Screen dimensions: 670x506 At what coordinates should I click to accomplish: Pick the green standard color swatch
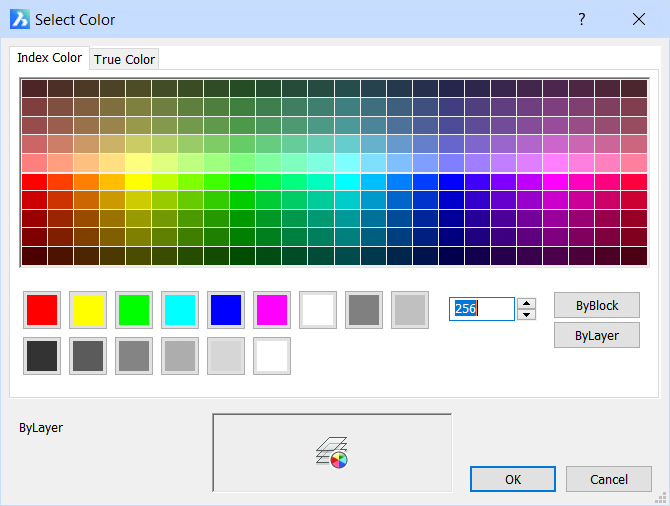(x=134, y=310)
